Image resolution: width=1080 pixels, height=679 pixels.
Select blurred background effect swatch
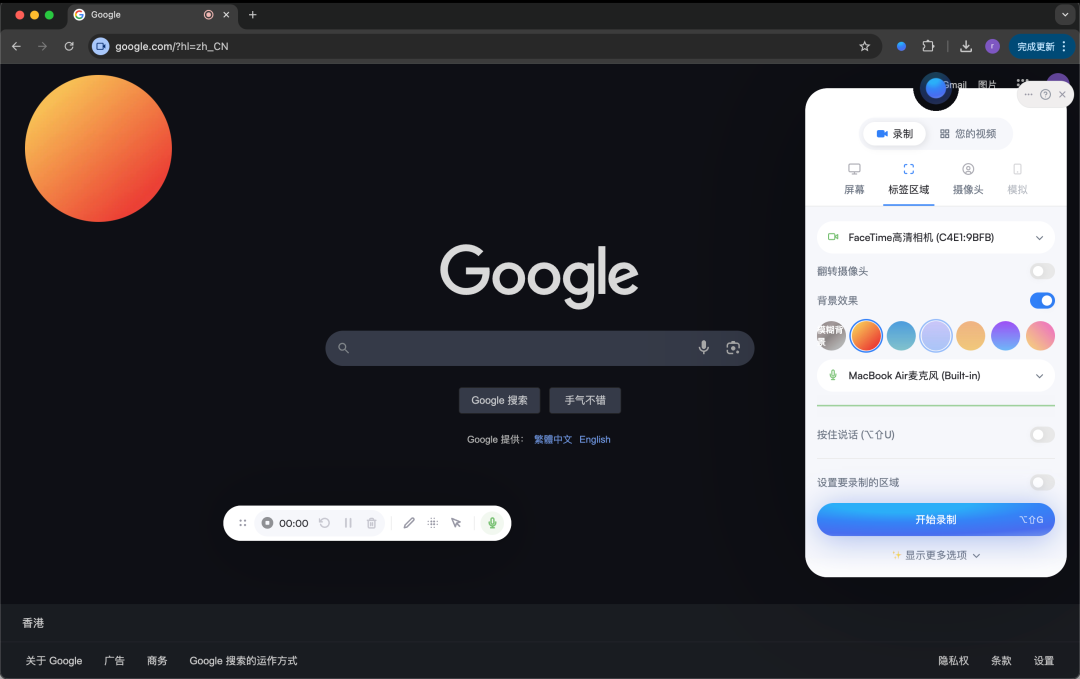click(831, 336)
